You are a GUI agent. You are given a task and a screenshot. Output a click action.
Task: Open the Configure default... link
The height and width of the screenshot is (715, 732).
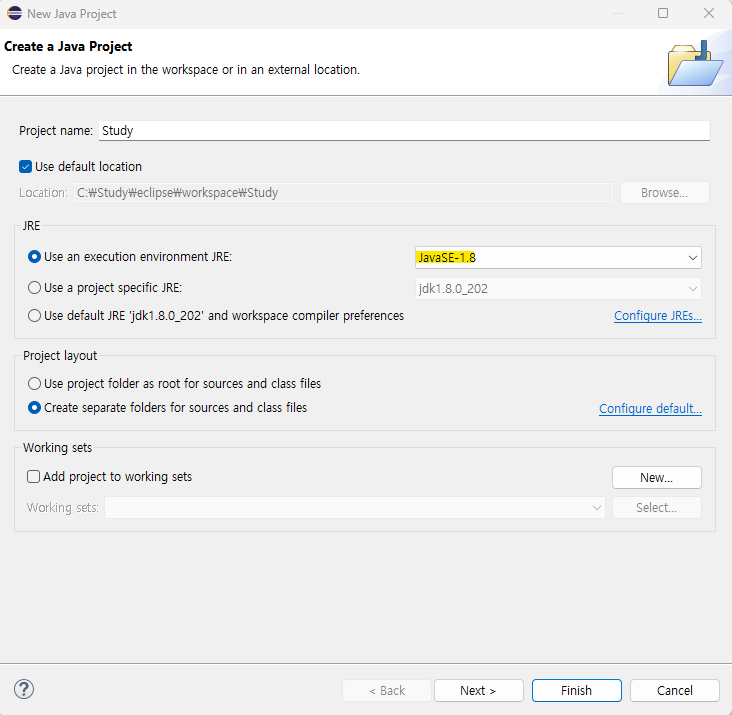coord(650,409)
